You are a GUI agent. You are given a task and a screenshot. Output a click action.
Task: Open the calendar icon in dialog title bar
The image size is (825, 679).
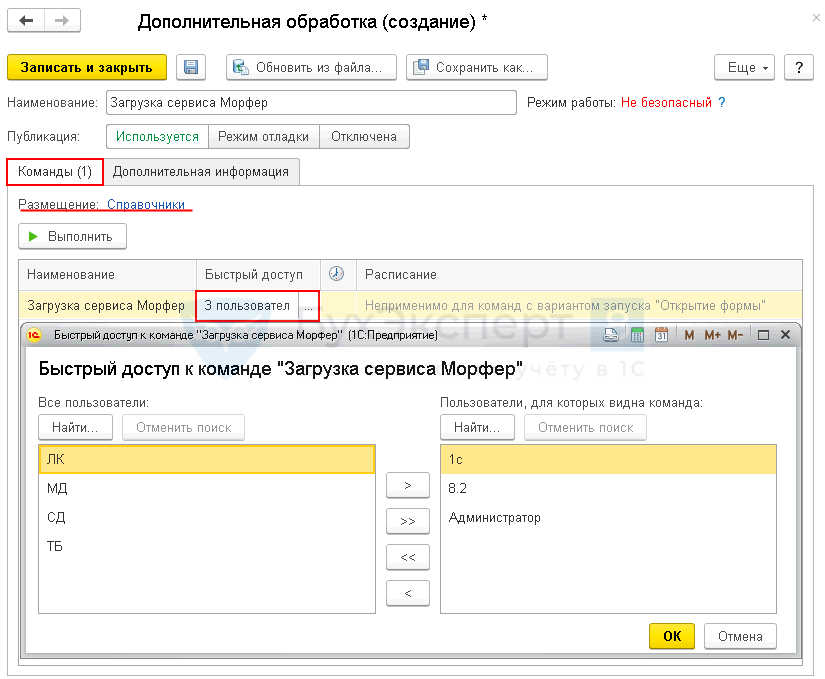click(661, 335)
